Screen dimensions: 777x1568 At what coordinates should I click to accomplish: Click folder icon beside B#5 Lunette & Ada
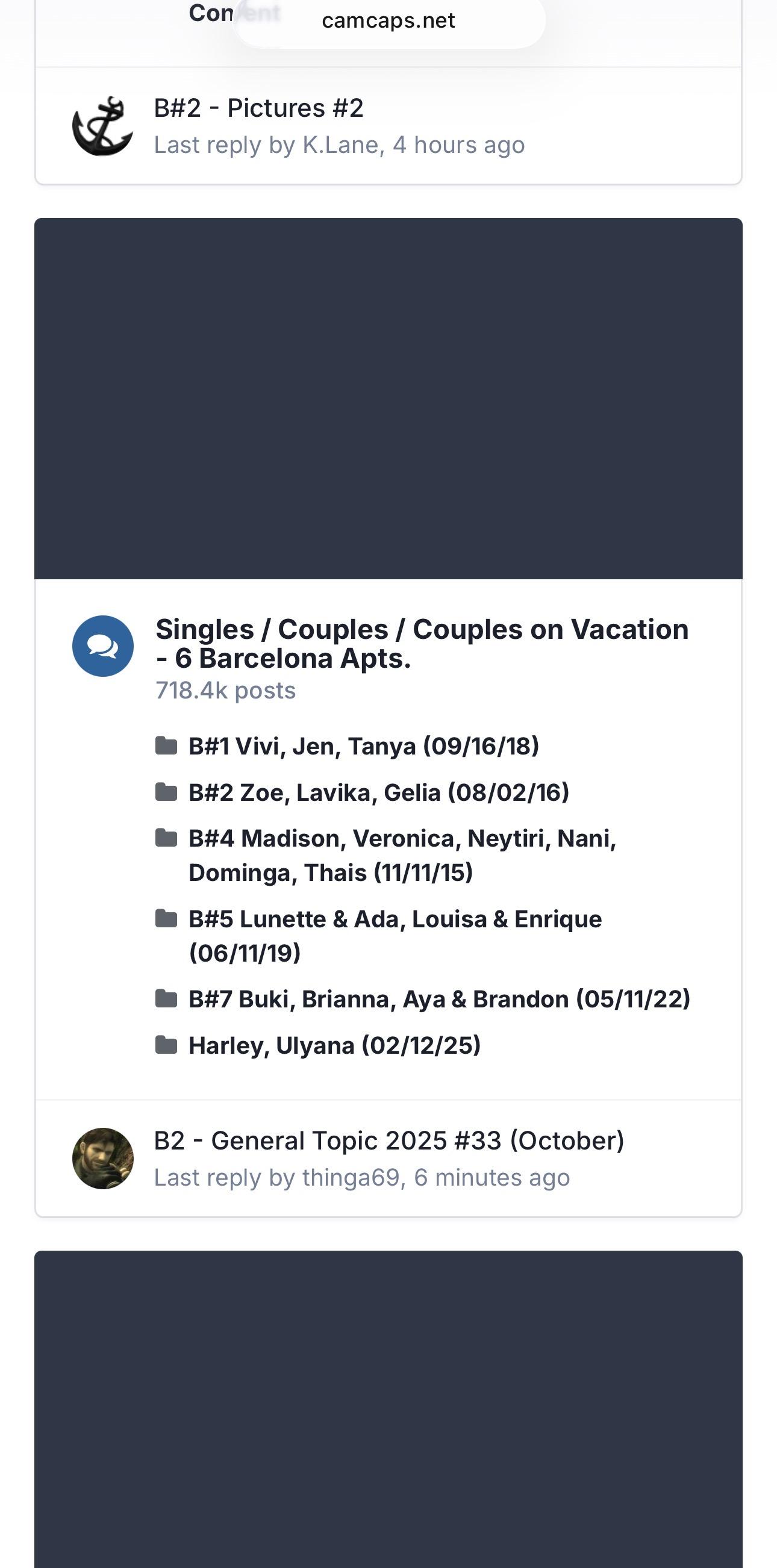[x=166, y=918]
